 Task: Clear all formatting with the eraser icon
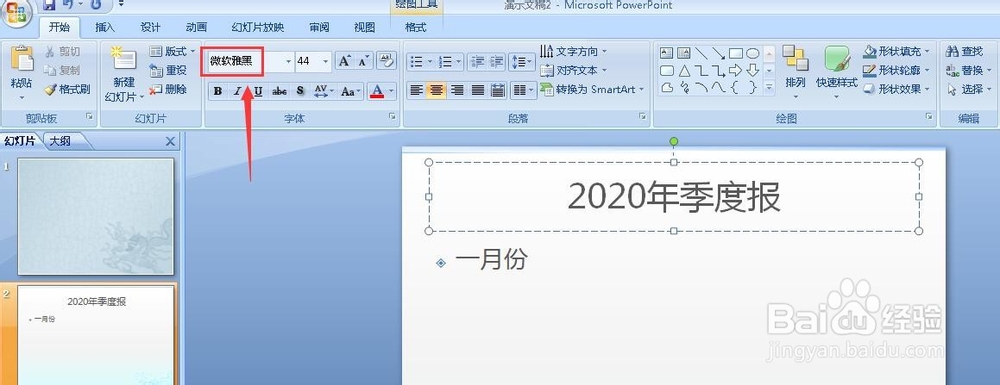(386, 61)
